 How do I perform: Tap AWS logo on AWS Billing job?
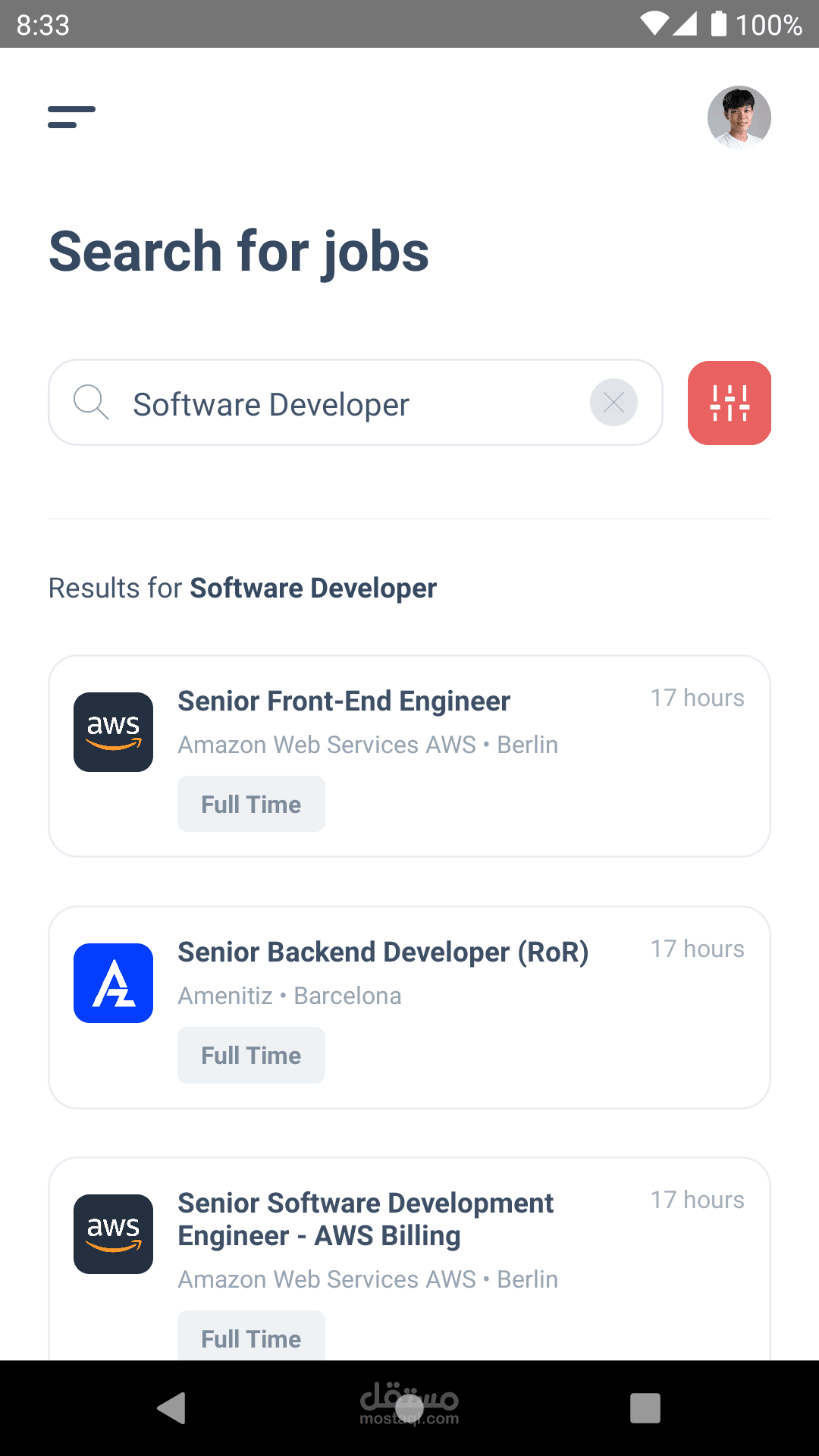113,1234
